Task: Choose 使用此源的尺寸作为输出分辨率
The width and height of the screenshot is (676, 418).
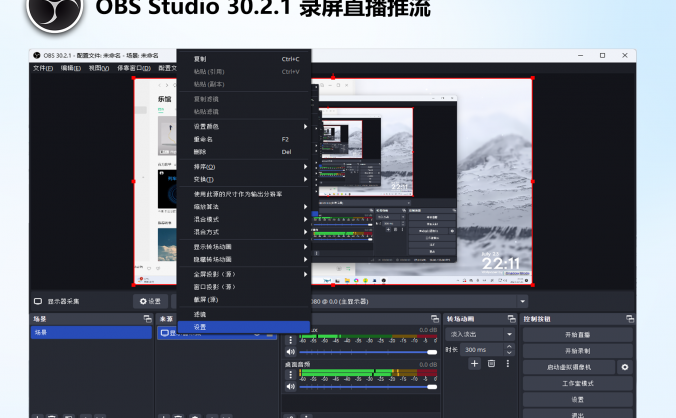Action: coord(244,194)
